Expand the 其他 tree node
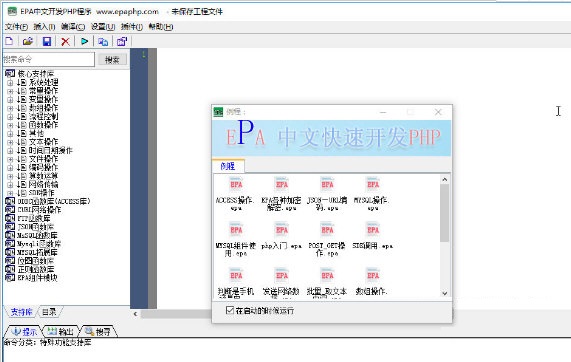Image resolution: width=571 pixels, height=362 pixels. [10, 134]
